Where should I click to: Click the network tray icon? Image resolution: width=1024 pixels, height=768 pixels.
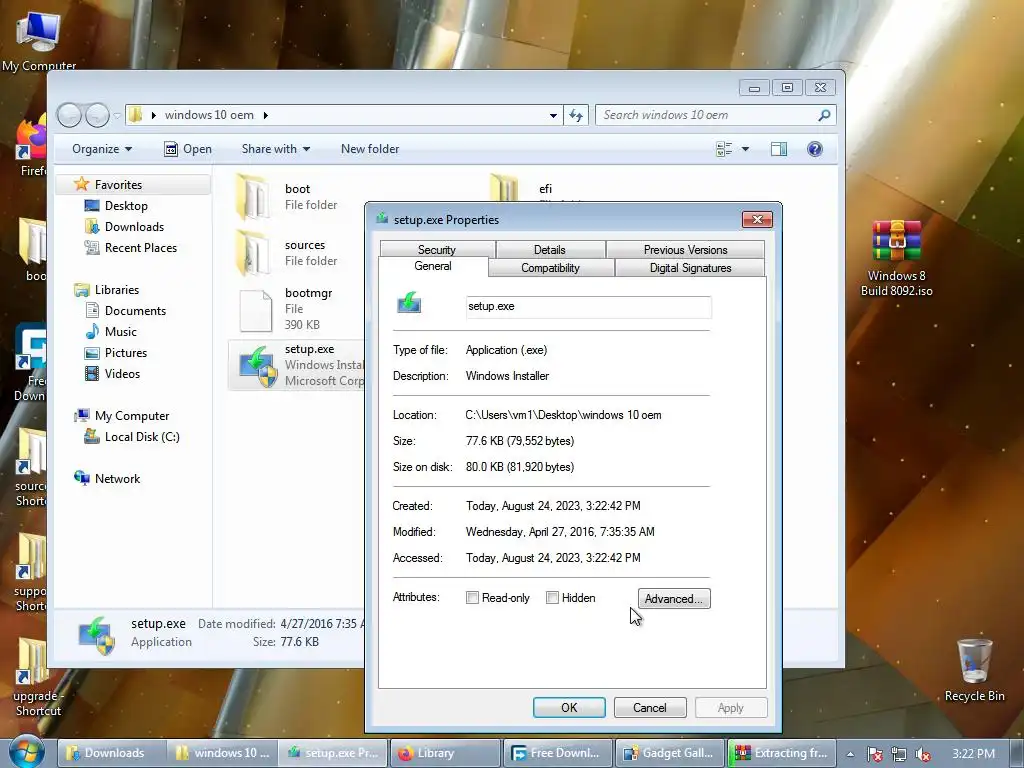click(899, 754)
